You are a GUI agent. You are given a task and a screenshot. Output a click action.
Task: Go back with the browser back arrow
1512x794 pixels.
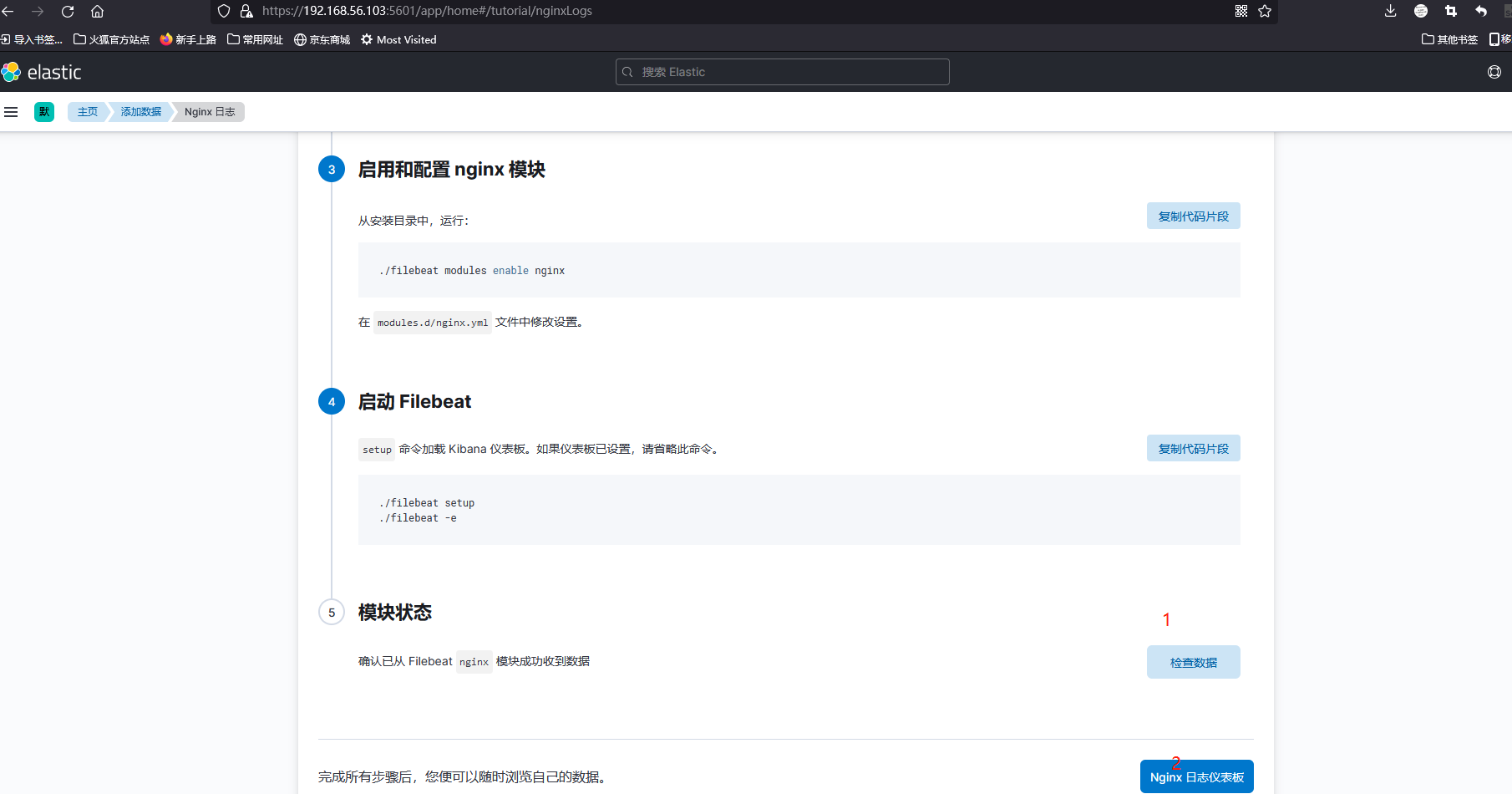[x=8, y=11]
